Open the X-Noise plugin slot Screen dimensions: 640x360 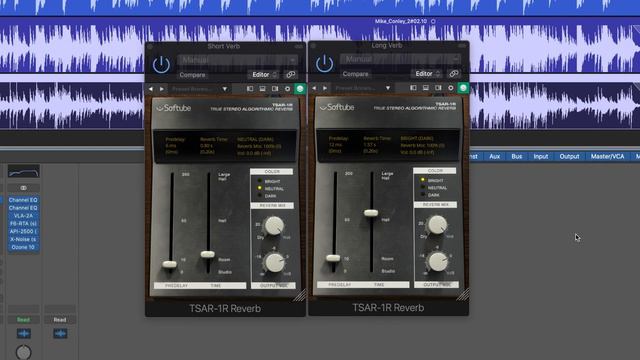pos(24,239)
